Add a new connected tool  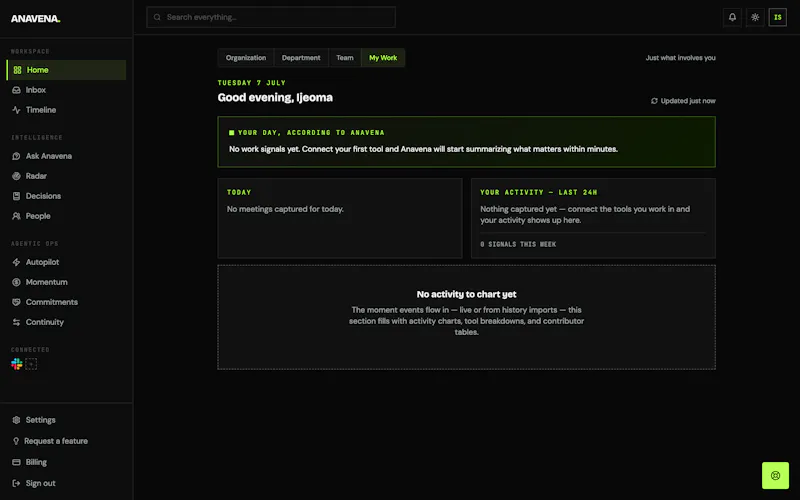31,364
